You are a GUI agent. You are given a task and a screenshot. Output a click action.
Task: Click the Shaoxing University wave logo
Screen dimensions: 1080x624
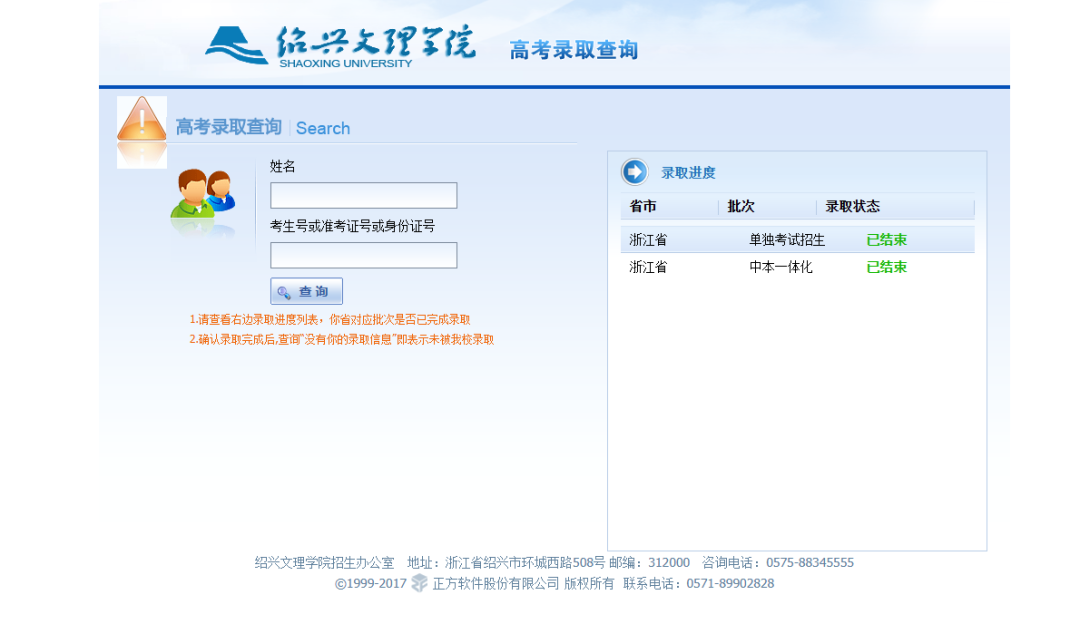232,45
